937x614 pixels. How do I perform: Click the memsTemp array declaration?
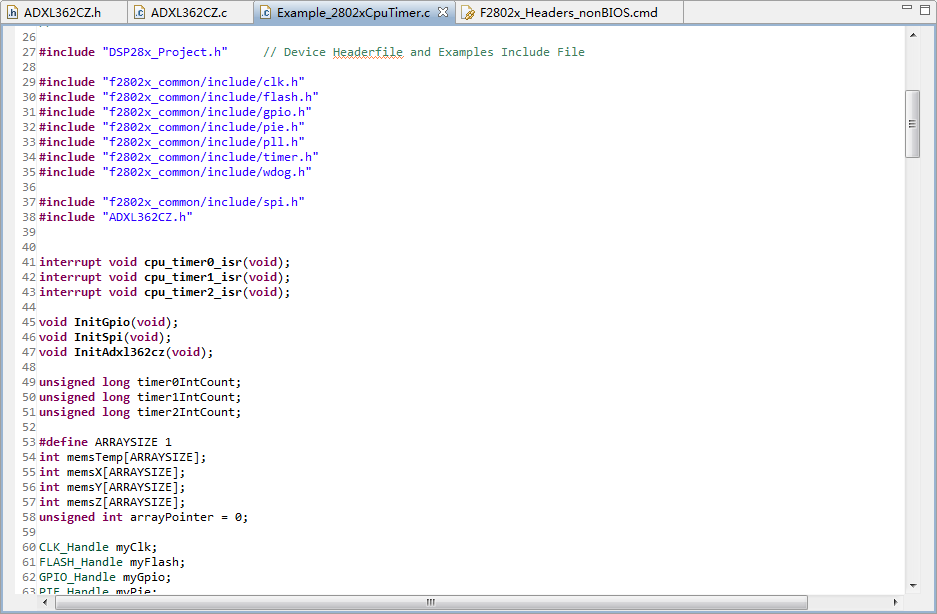(123, 457)
